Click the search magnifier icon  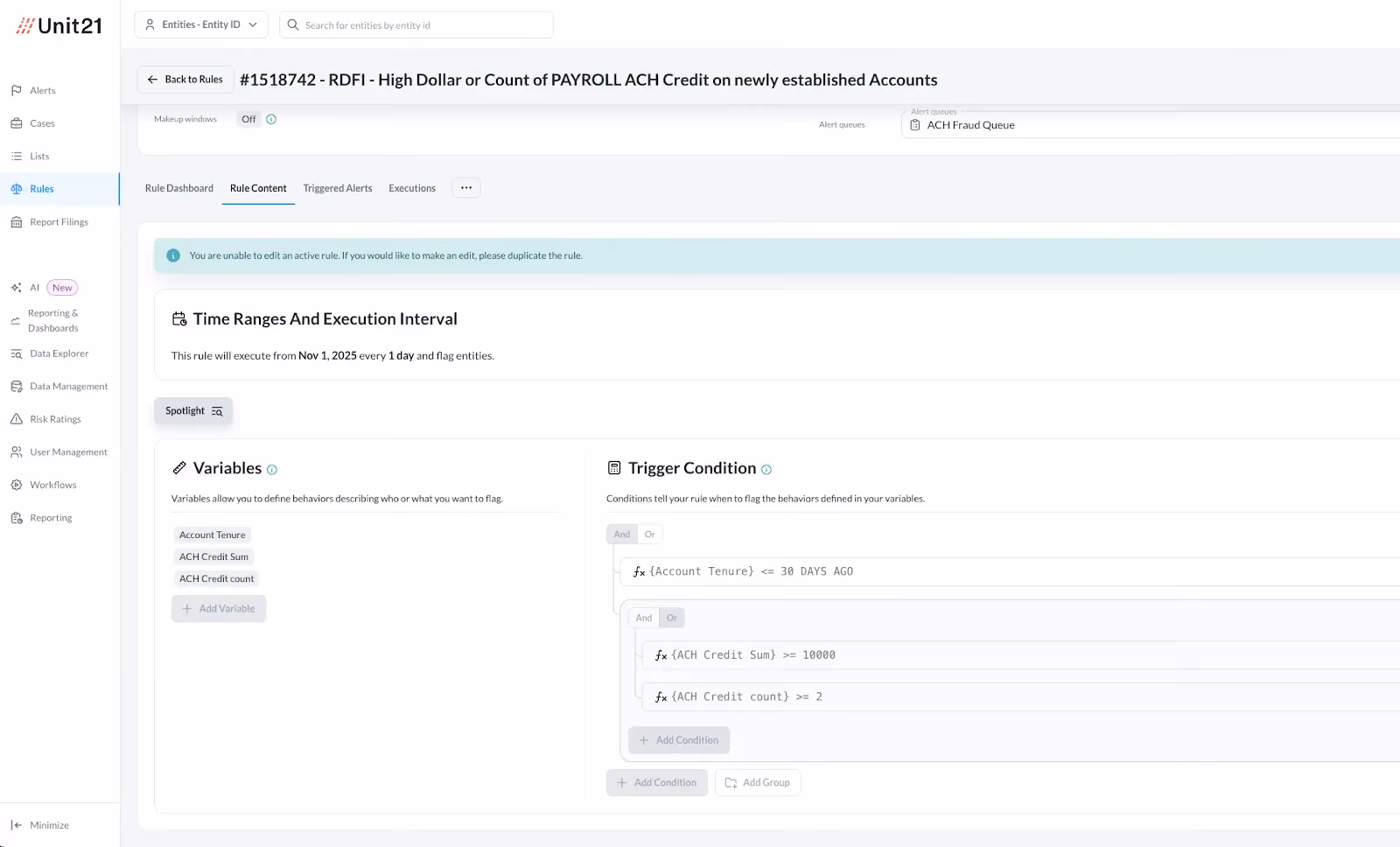pos(293,24)
